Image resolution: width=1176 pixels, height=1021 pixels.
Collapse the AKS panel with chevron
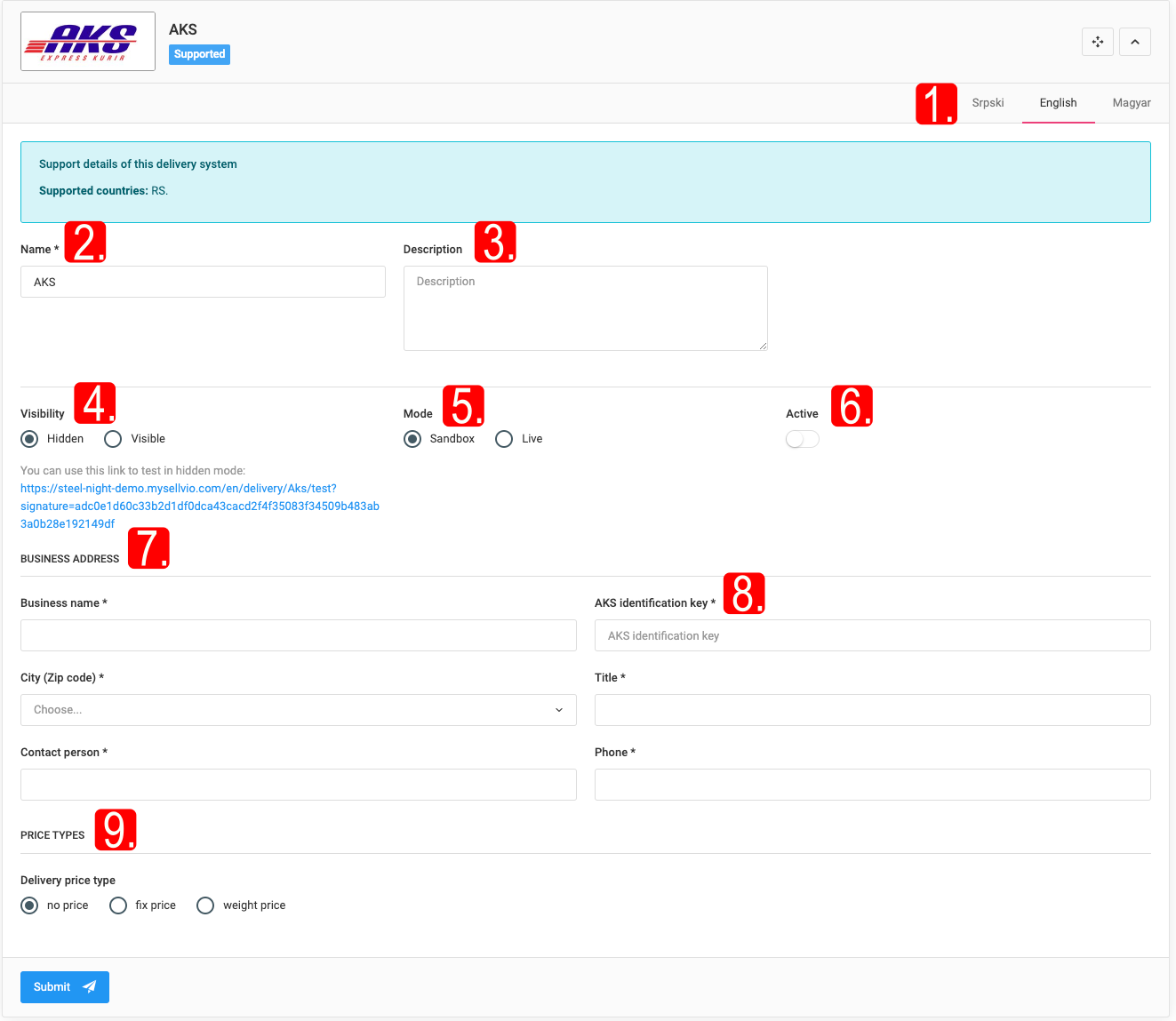pyautogui.click(x=1135, y=42)
